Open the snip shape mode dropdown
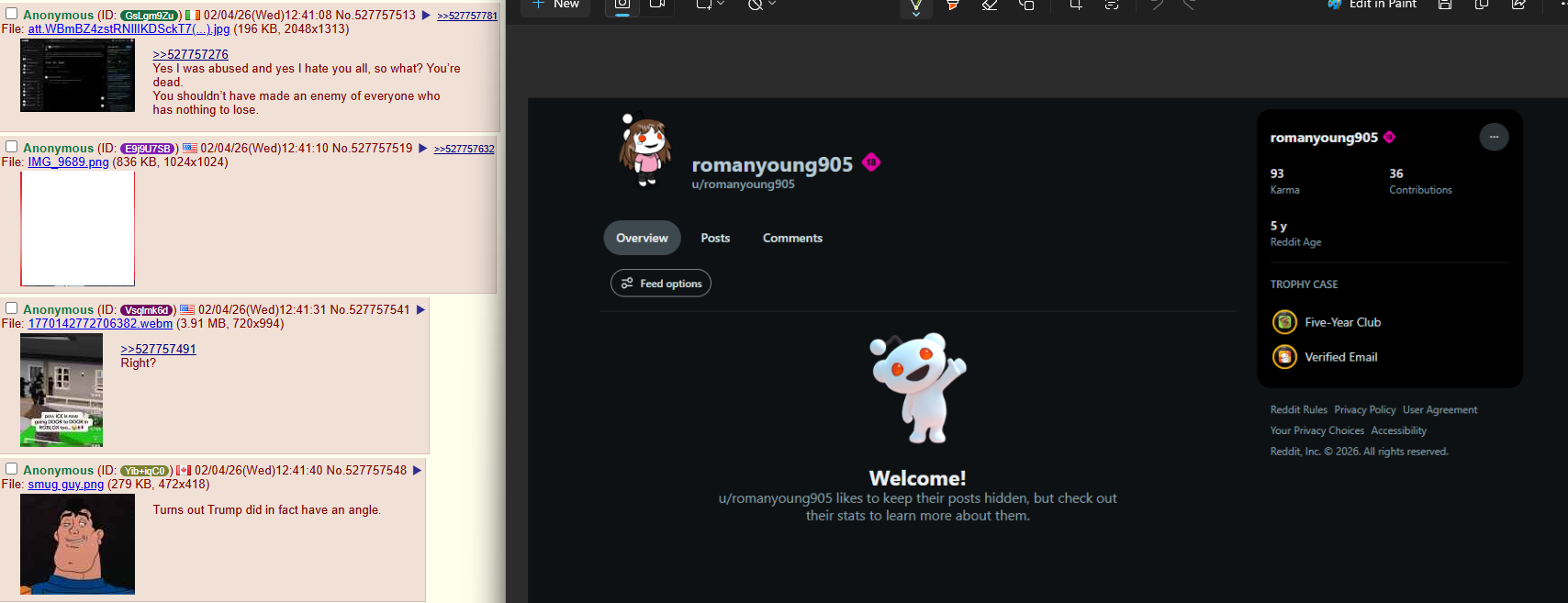 tap(710, 5)
